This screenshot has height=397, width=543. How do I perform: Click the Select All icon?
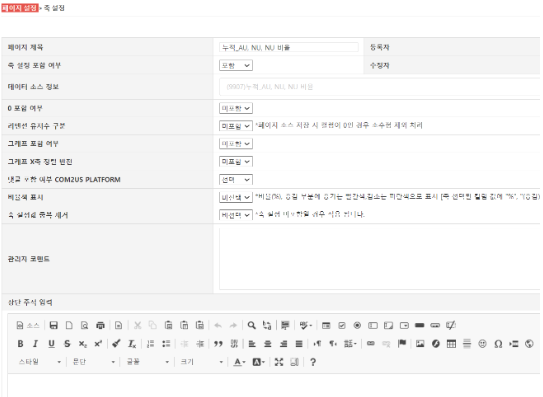285,325
